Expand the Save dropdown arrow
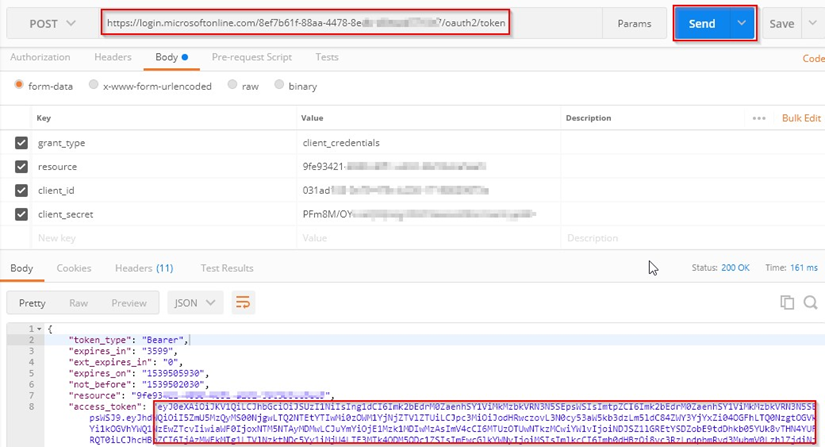This screenshot has height=447, width=825. coord(813,23)
